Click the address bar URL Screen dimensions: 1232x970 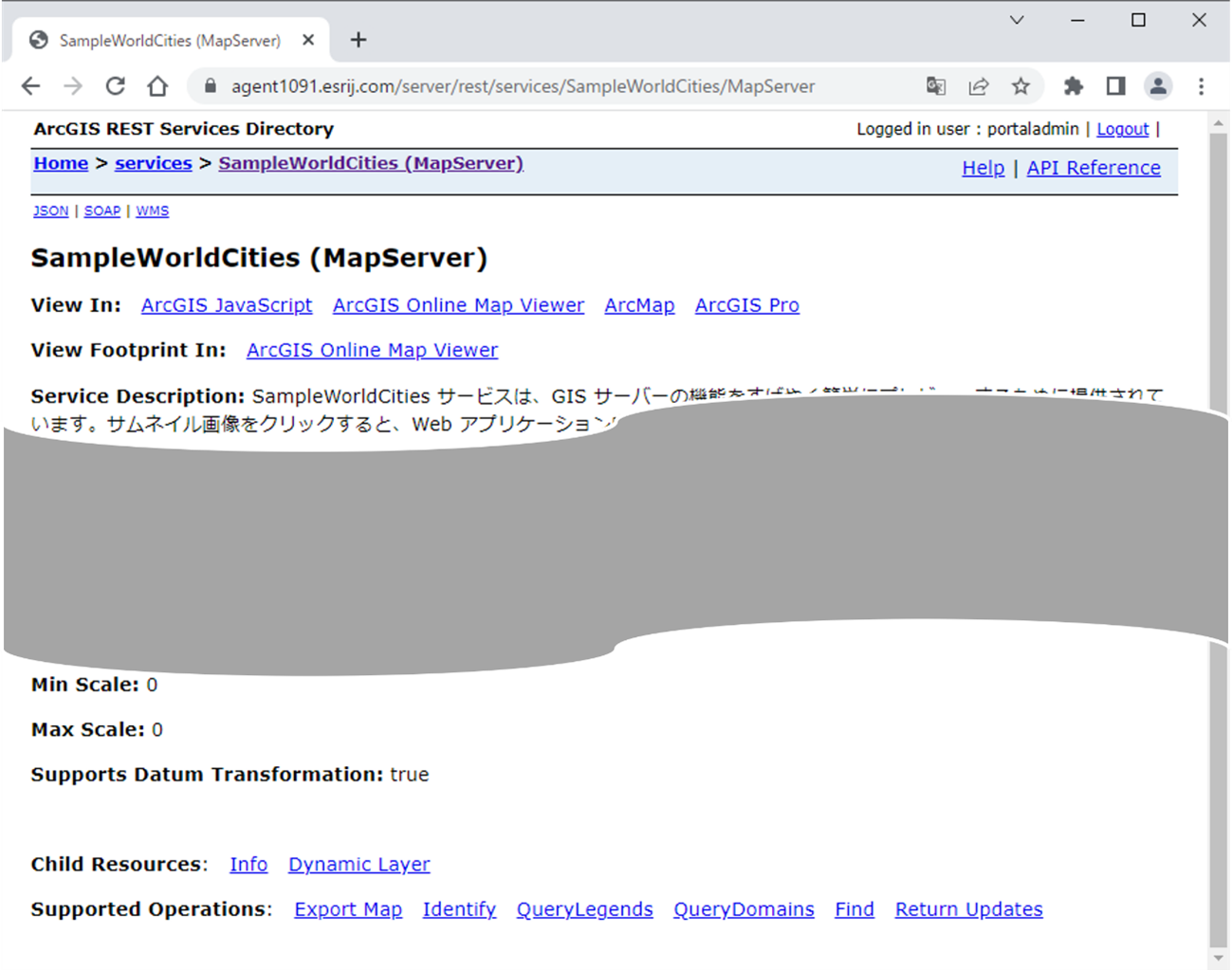pos(523,86)
